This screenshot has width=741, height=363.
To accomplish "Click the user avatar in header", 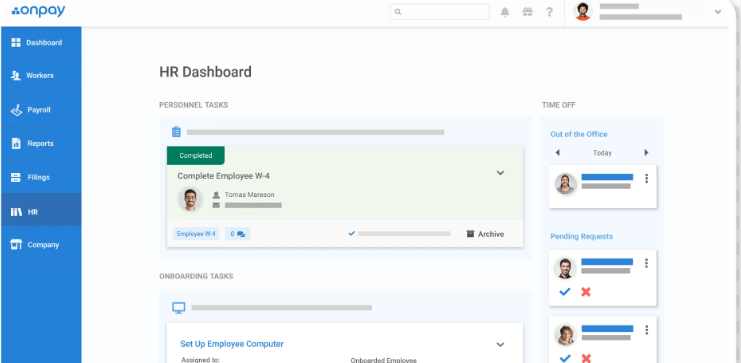I will point(583,11).
